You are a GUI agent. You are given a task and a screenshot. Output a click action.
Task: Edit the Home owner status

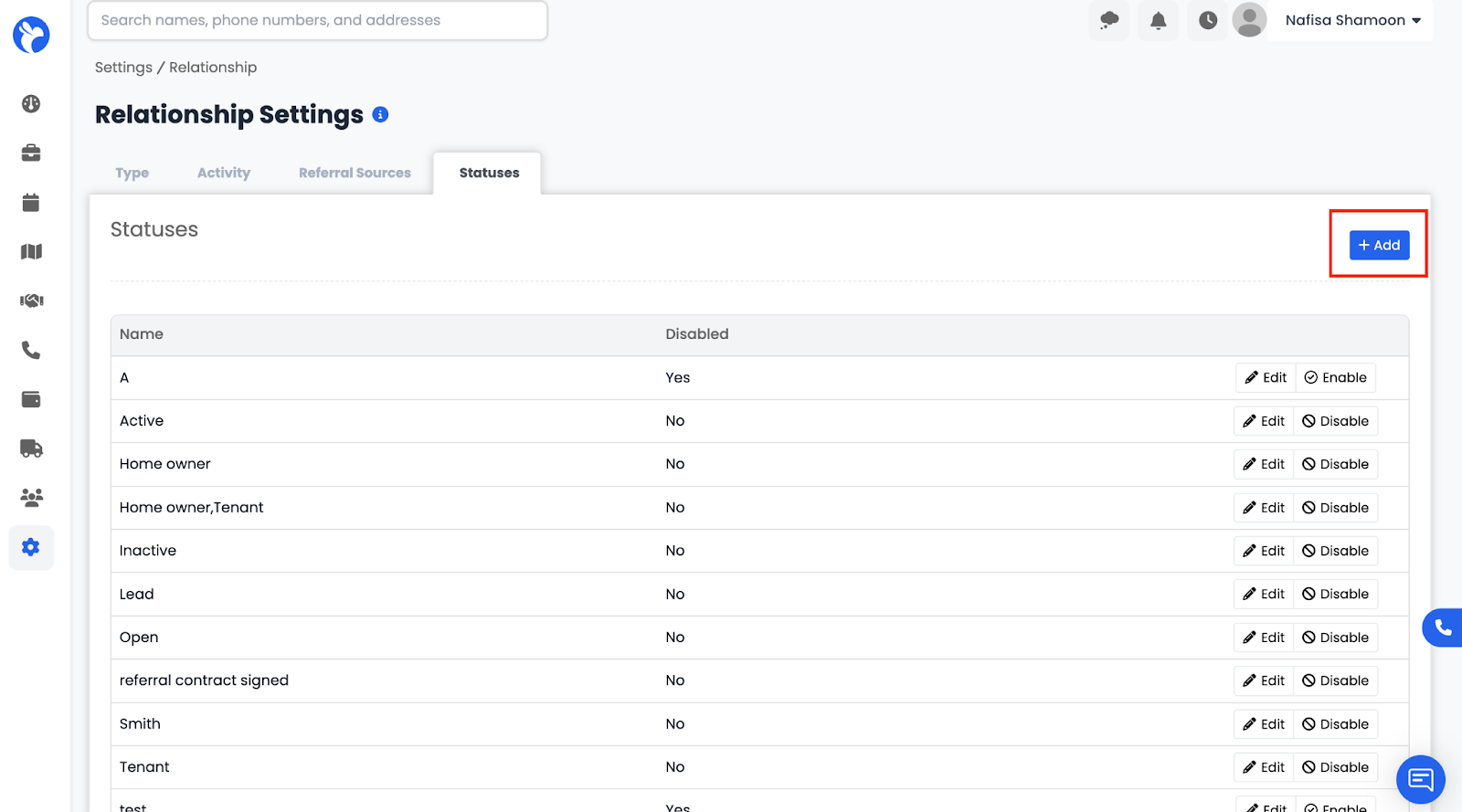(1264, 465)
